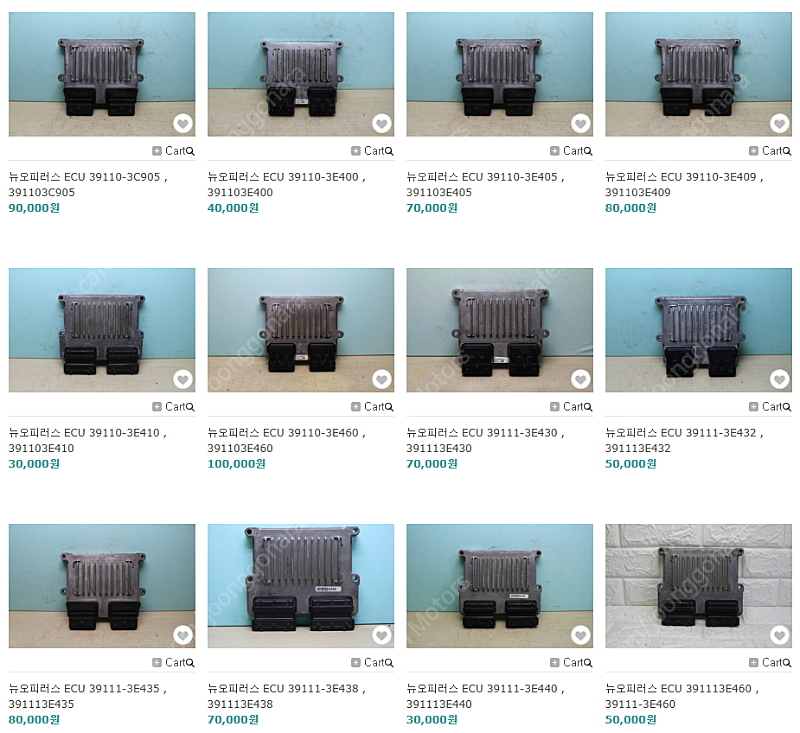
Task: Click Cart plus icon under 39110-3E410
Action: coord(157,407)
